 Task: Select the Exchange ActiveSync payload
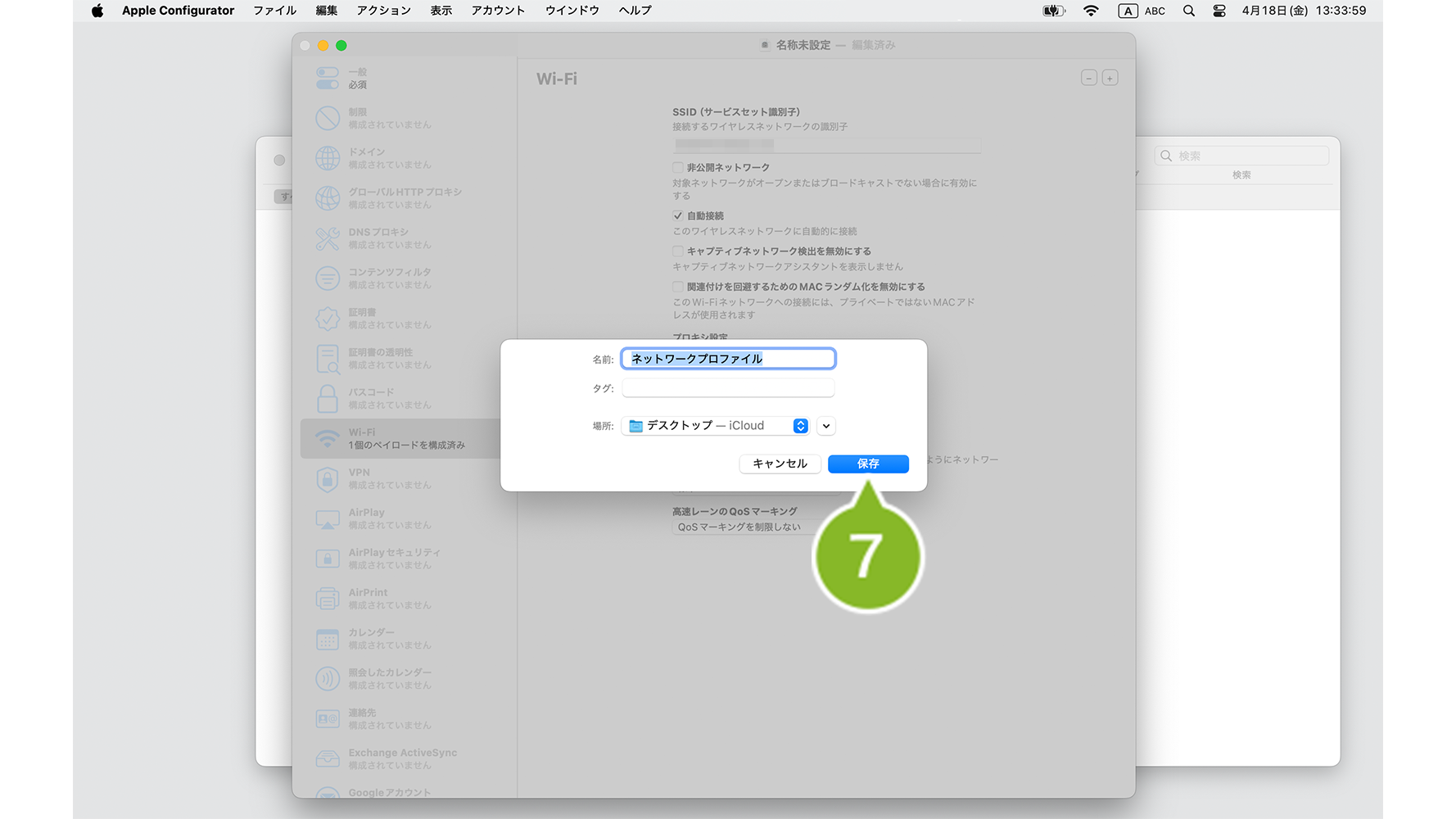point(406,759)
